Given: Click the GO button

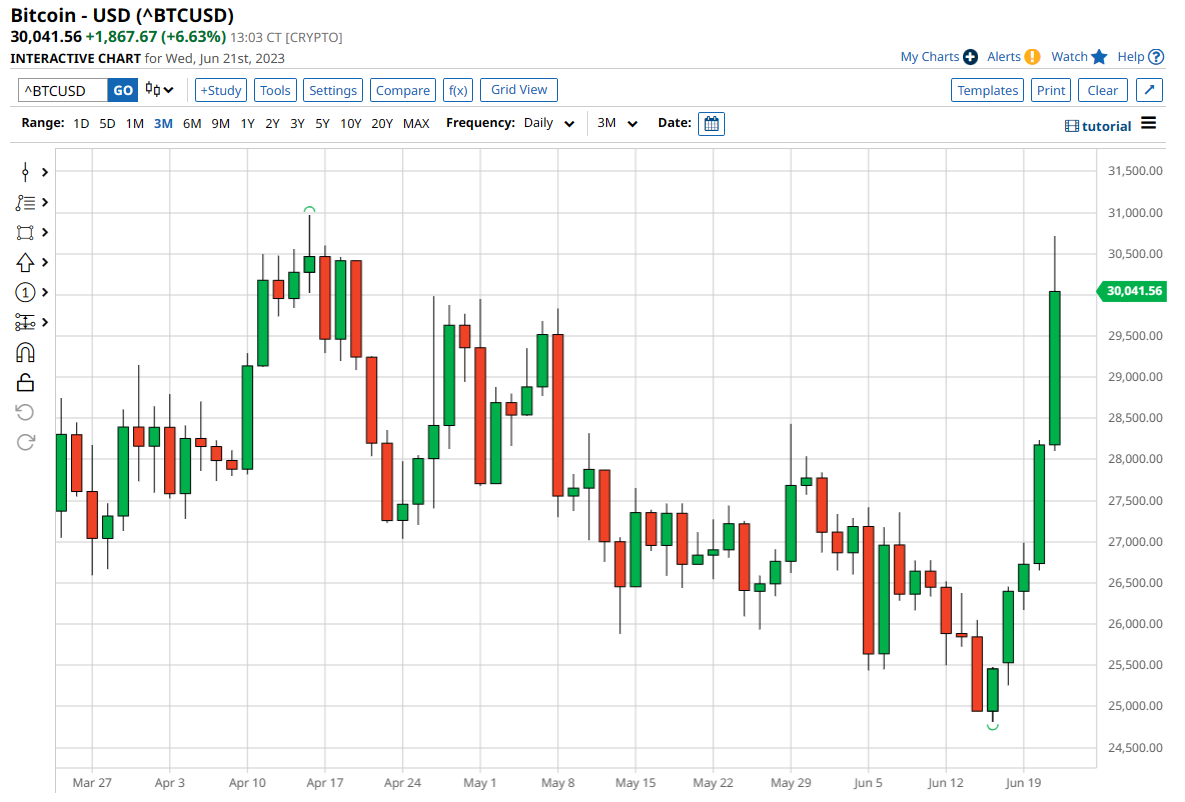Looking at the screenshot, I should [122, 90].
